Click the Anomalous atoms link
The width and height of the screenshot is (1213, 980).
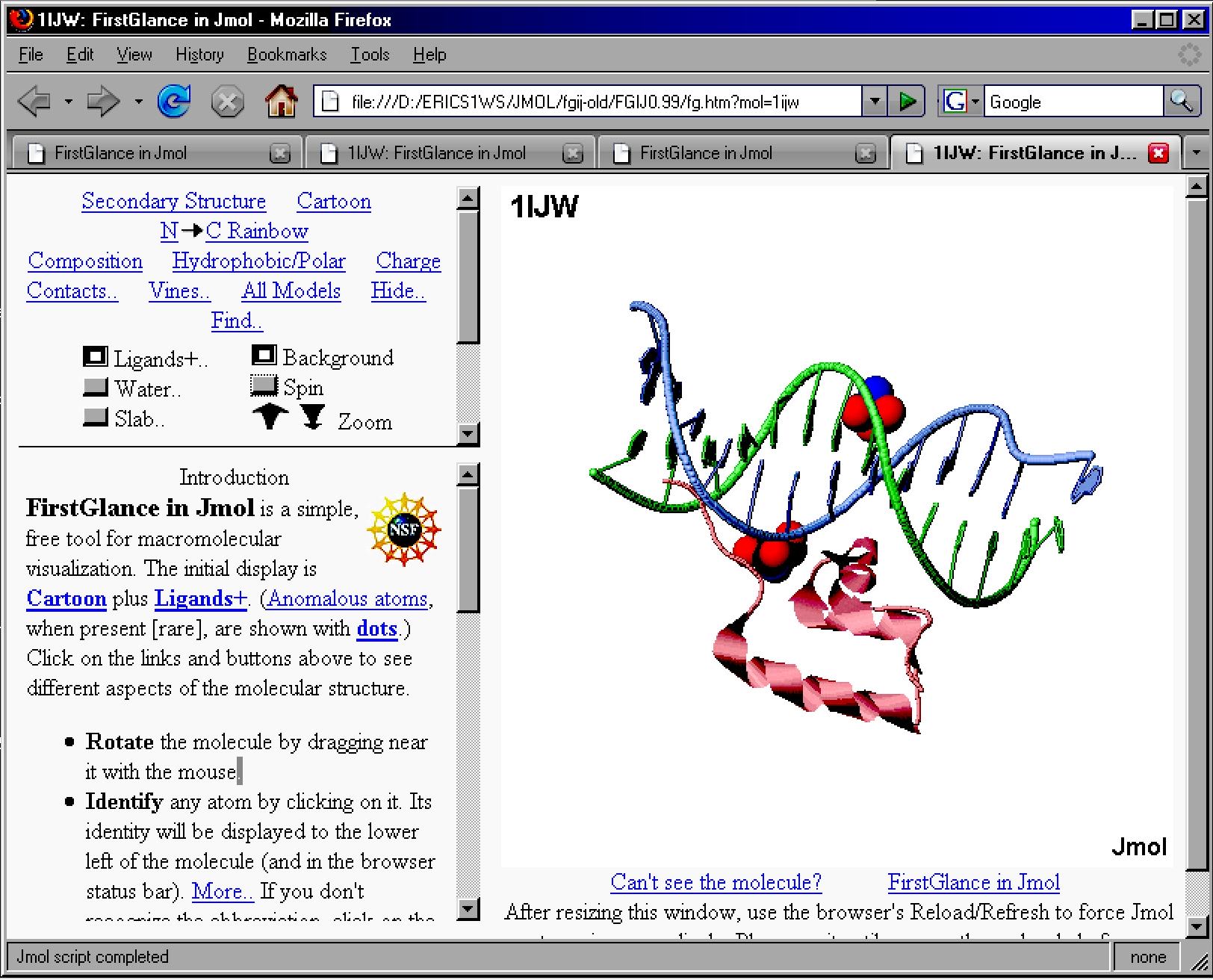pos(348,598)
